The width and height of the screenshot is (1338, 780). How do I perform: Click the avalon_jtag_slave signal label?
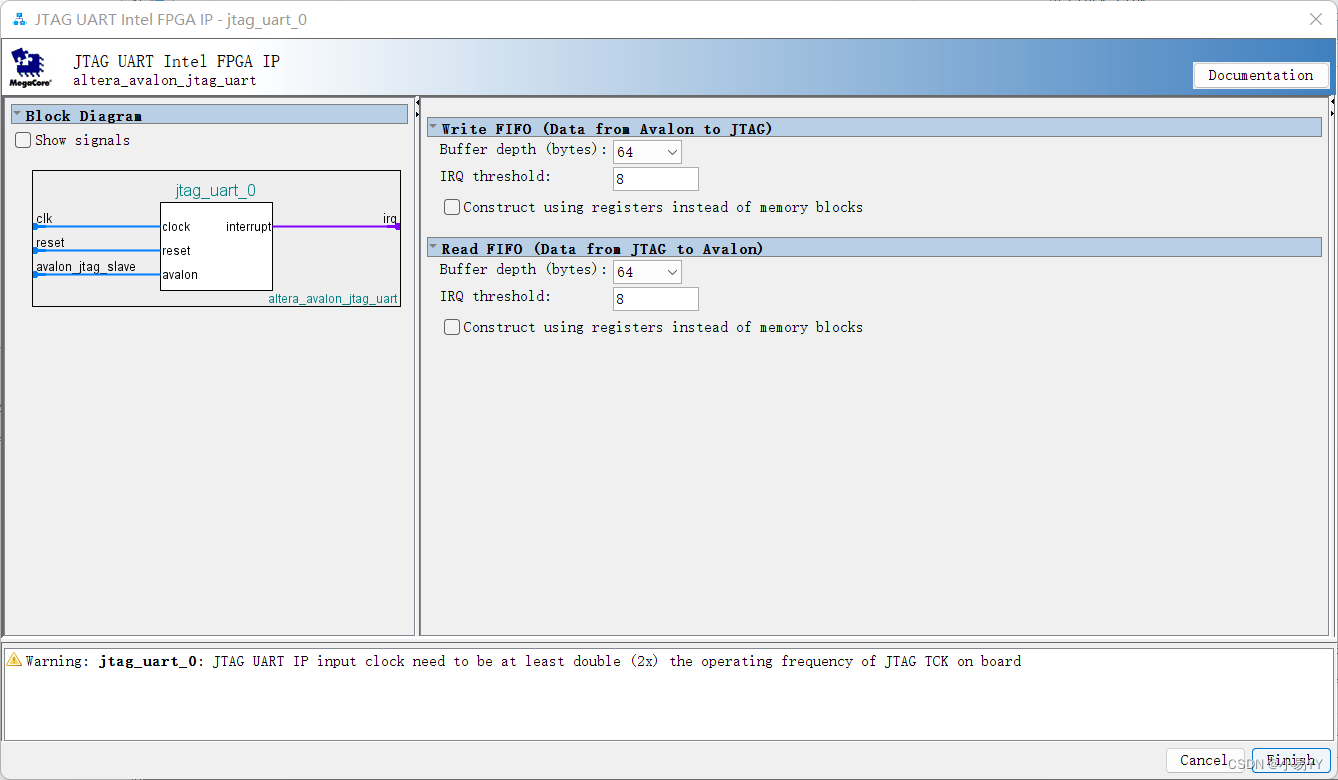86,266
